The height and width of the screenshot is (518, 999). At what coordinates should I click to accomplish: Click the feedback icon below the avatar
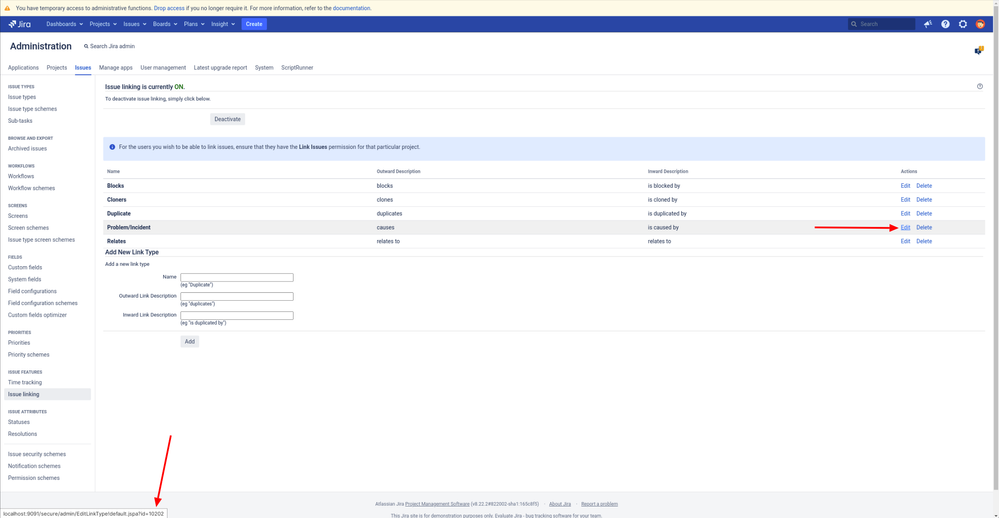click(x=979, y=50)
